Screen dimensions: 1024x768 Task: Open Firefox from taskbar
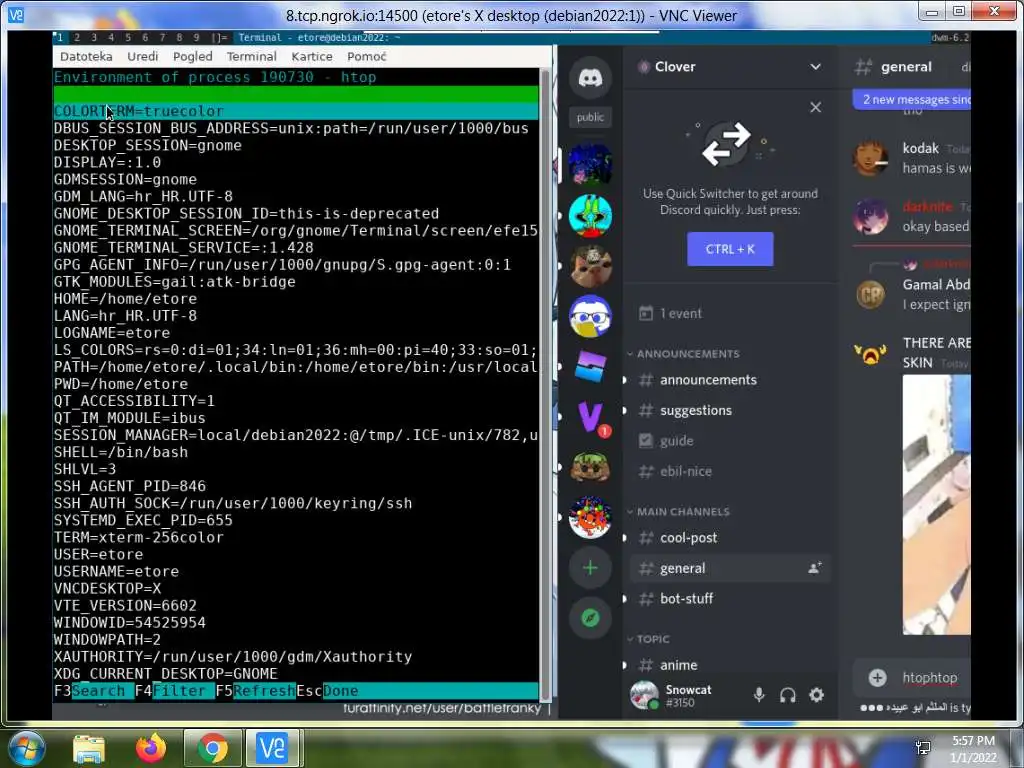point(151,748)
